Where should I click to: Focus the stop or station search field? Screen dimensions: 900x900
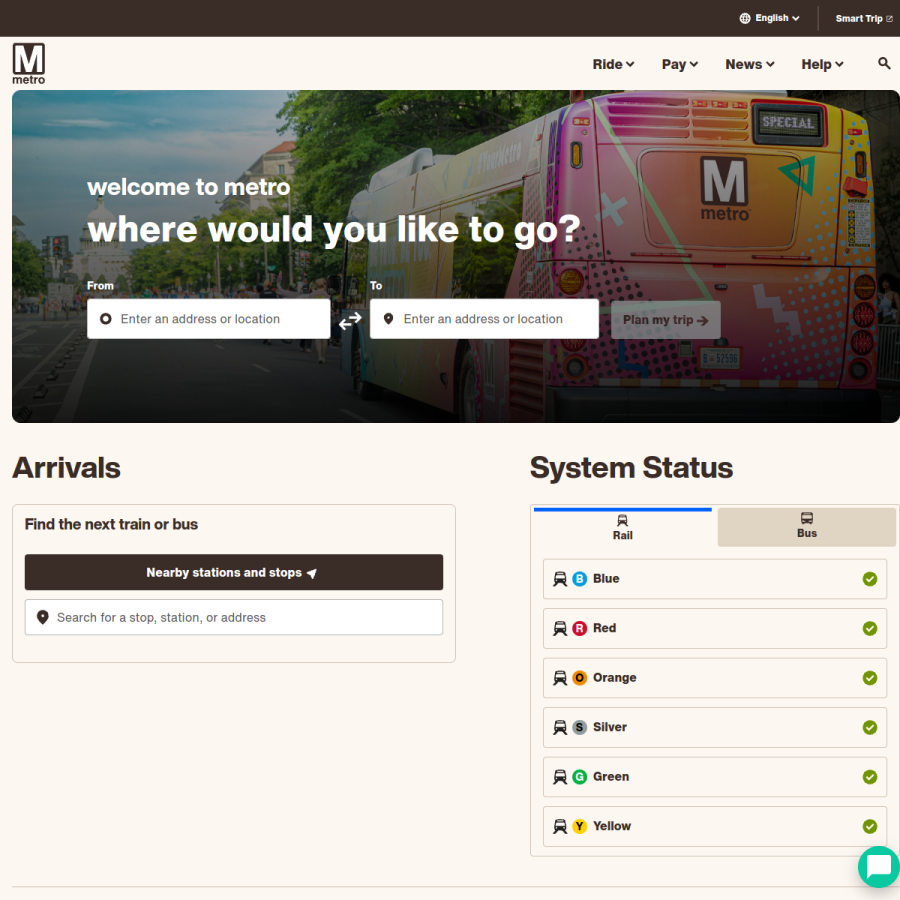point(234,617)
